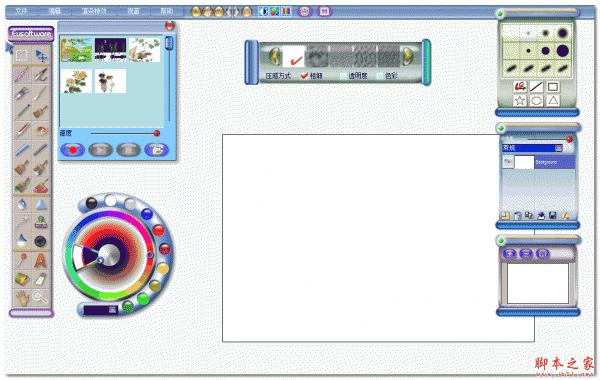Open the third menu 渲染特效
The image size is (600, 380).
point(94,11)
